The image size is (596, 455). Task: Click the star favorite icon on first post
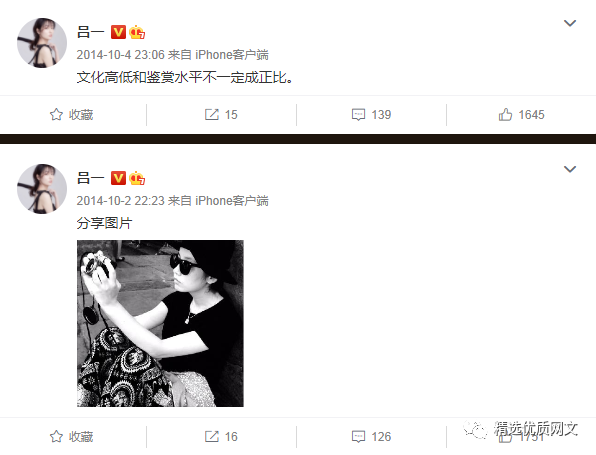(56, 114)
